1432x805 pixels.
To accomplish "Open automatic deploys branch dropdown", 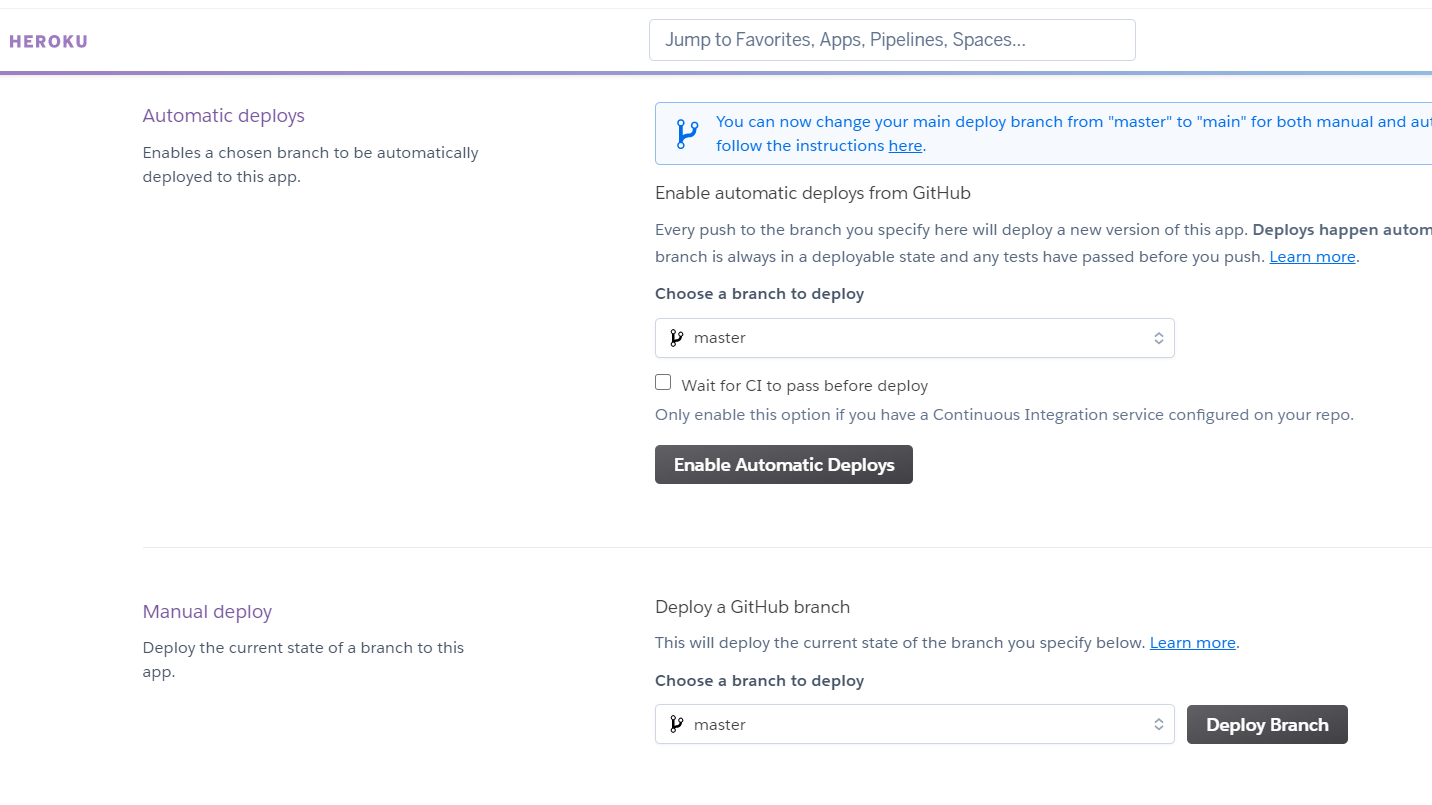I will (915, 338).
